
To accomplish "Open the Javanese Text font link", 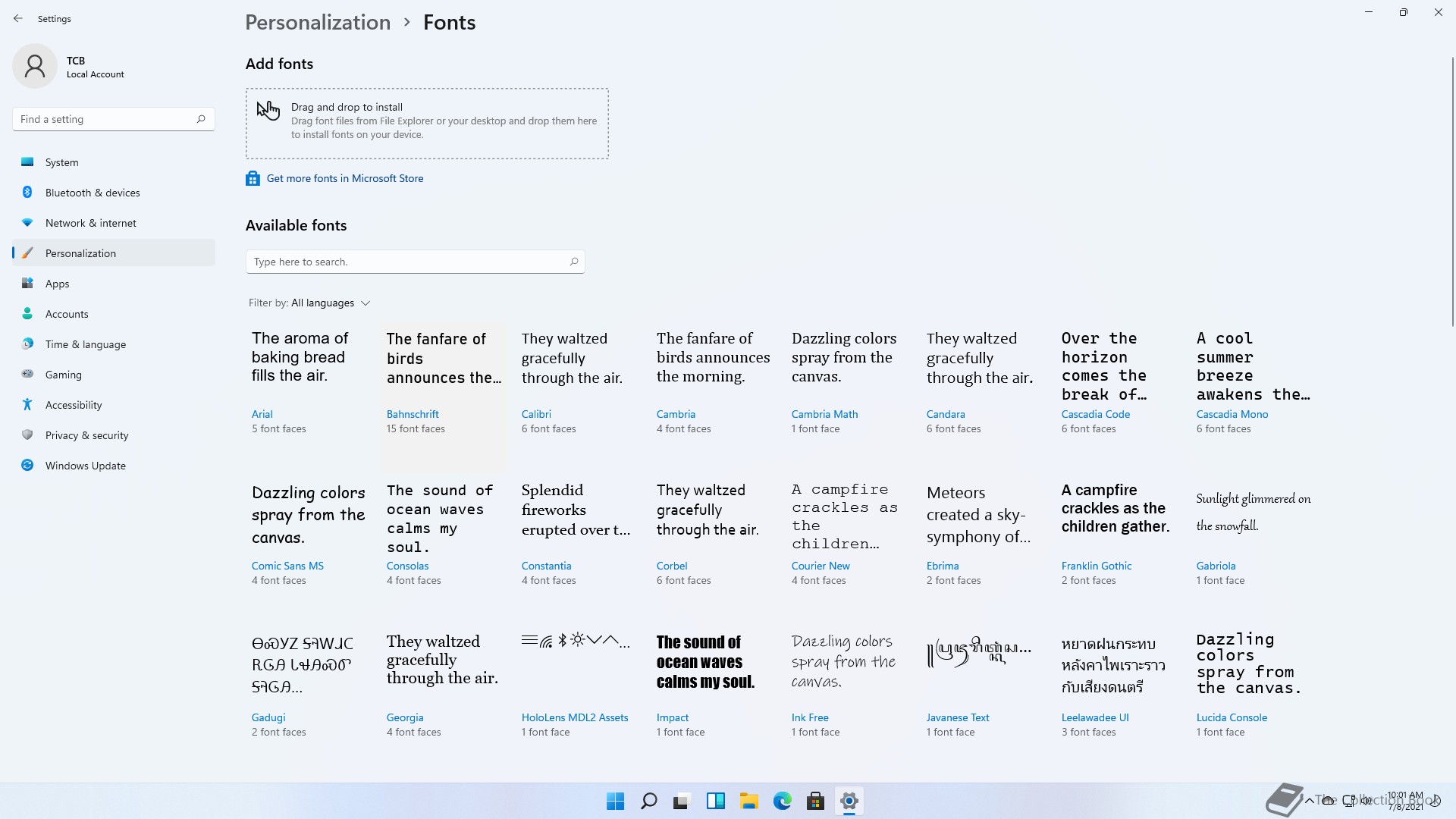I will tap(958, 717).
